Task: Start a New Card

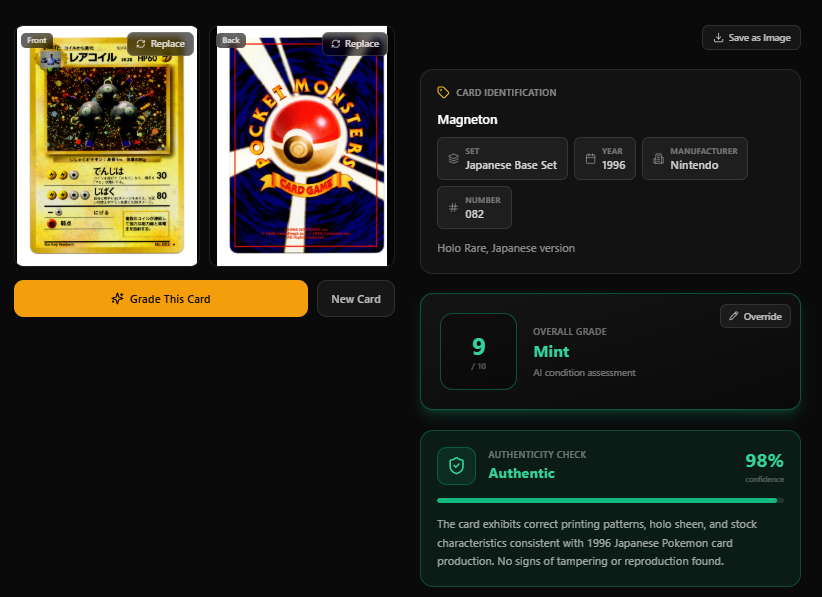Action: click(356, 299)
